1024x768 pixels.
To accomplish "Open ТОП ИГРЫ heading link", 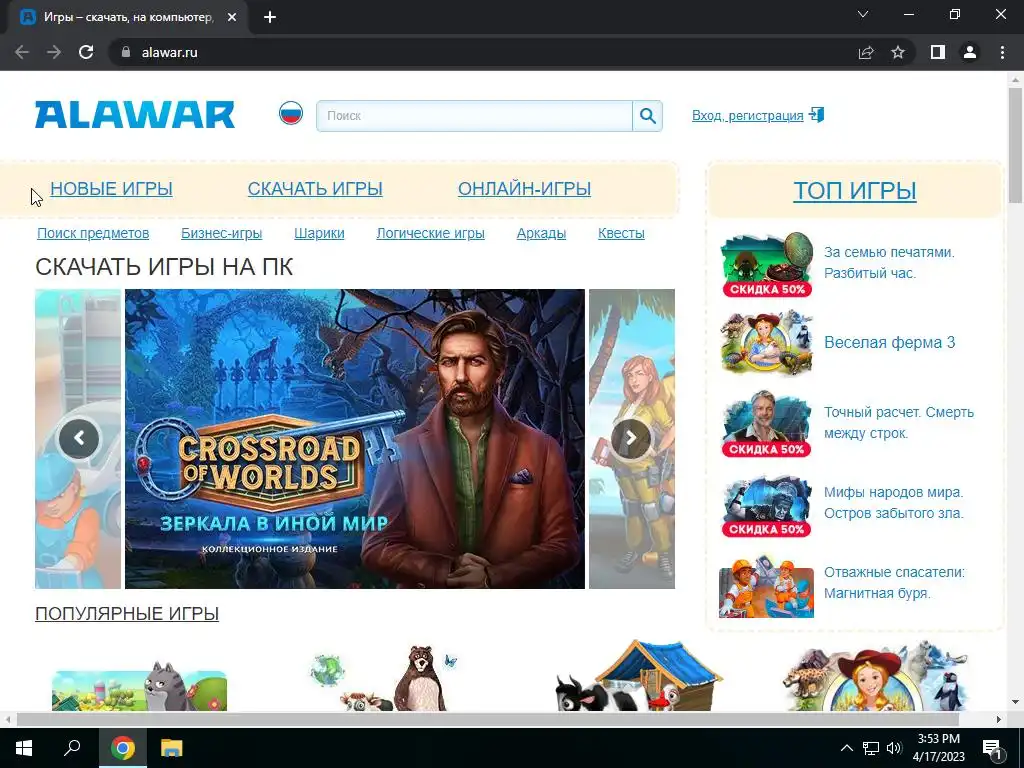I will click(x=855, y=191).
